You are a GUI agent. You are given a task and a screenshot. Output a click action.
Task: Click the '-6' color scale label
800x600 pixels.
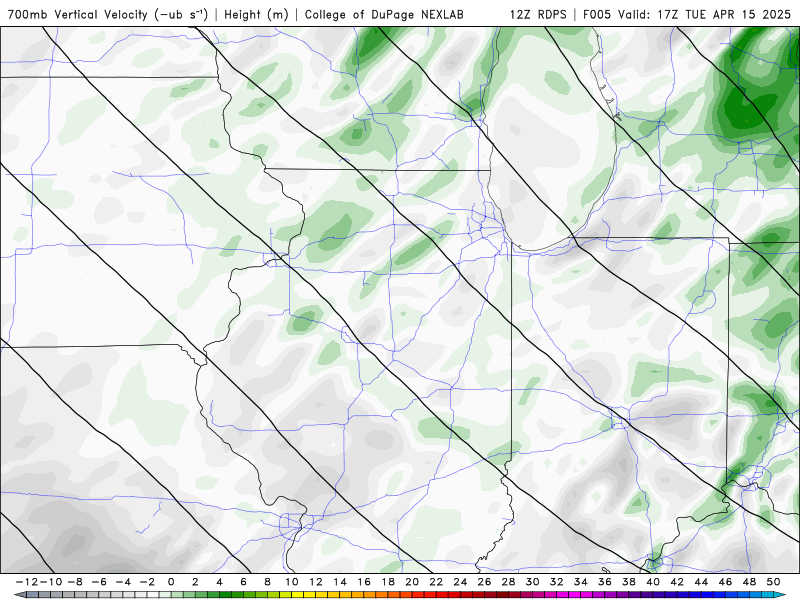click(x=98, y=582)
